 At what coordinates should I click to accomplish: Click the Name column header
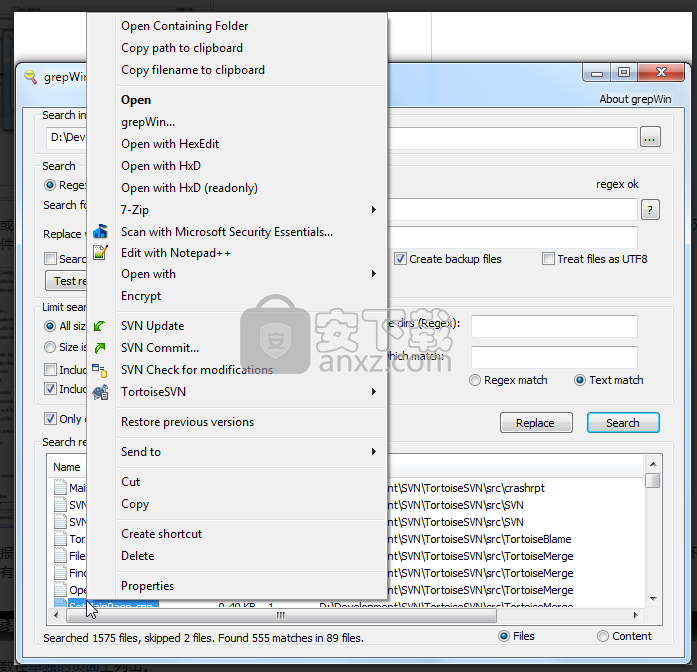click(x=67, y=467)
